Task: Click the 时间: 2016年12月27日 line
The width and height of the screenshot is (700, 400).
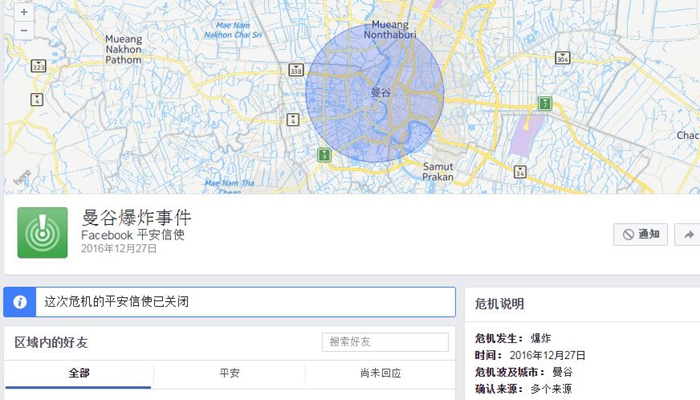Action: (x=530, y=355)
